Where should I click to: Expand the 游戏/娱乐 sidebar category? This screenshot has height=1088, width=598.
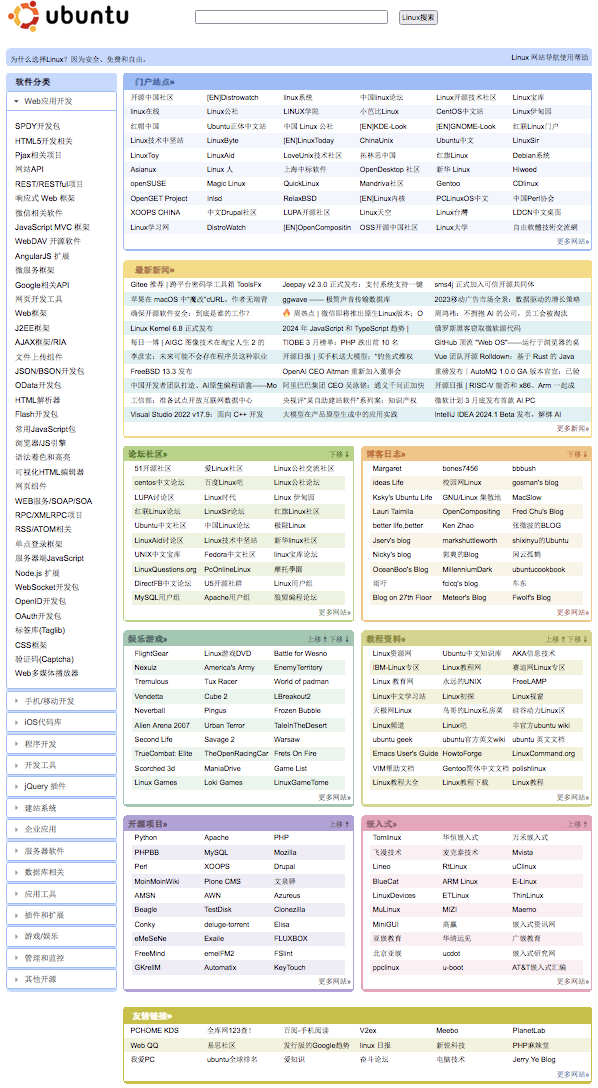[61, 936]
